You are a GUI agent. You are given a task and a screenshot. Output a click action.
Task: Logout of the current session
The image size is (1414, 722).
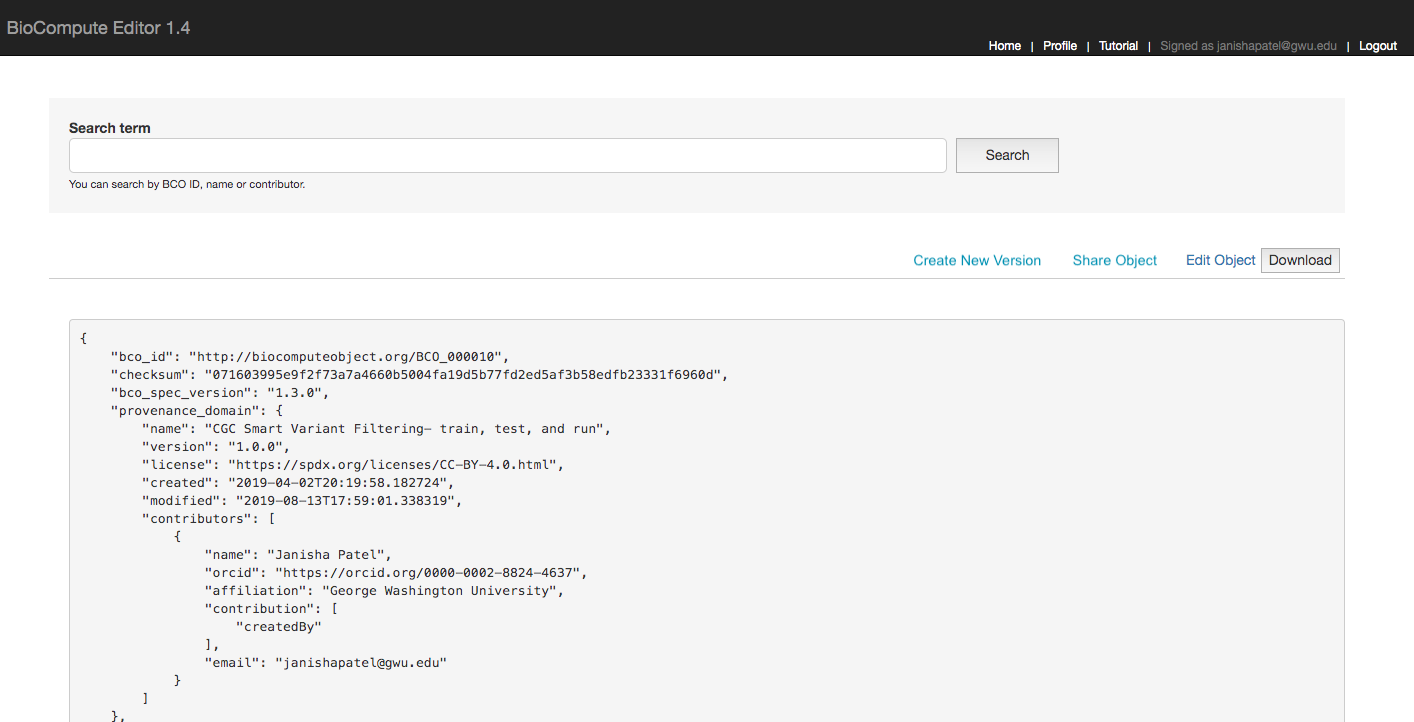click(1377, 45)
